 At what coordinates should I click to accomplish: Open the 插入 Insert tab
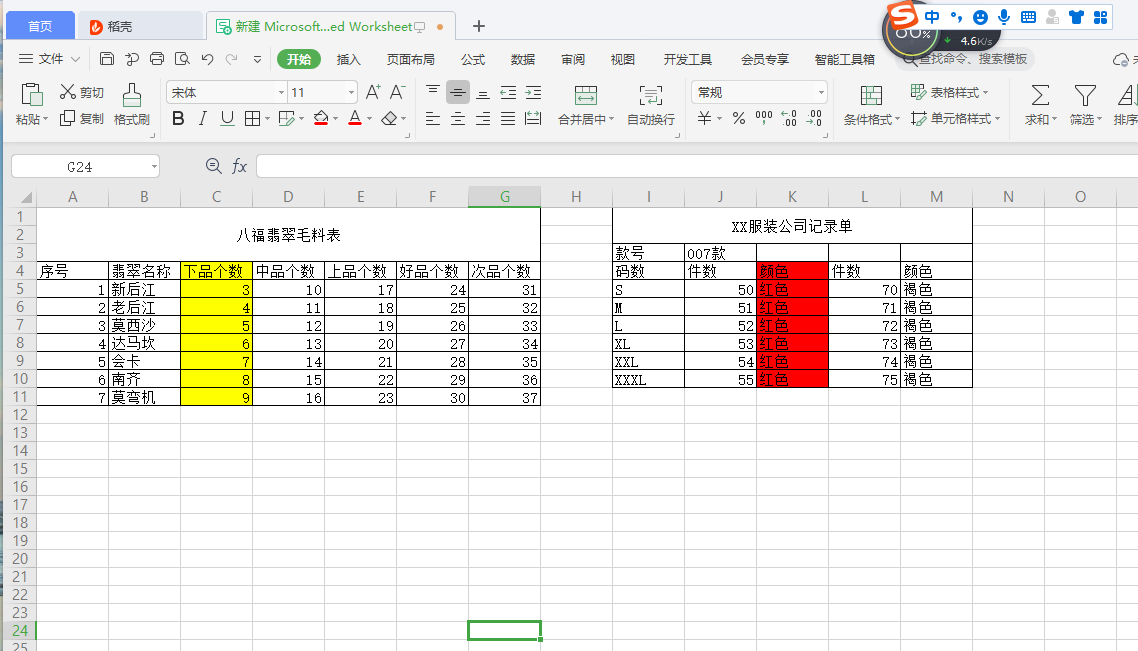point(348,60)
